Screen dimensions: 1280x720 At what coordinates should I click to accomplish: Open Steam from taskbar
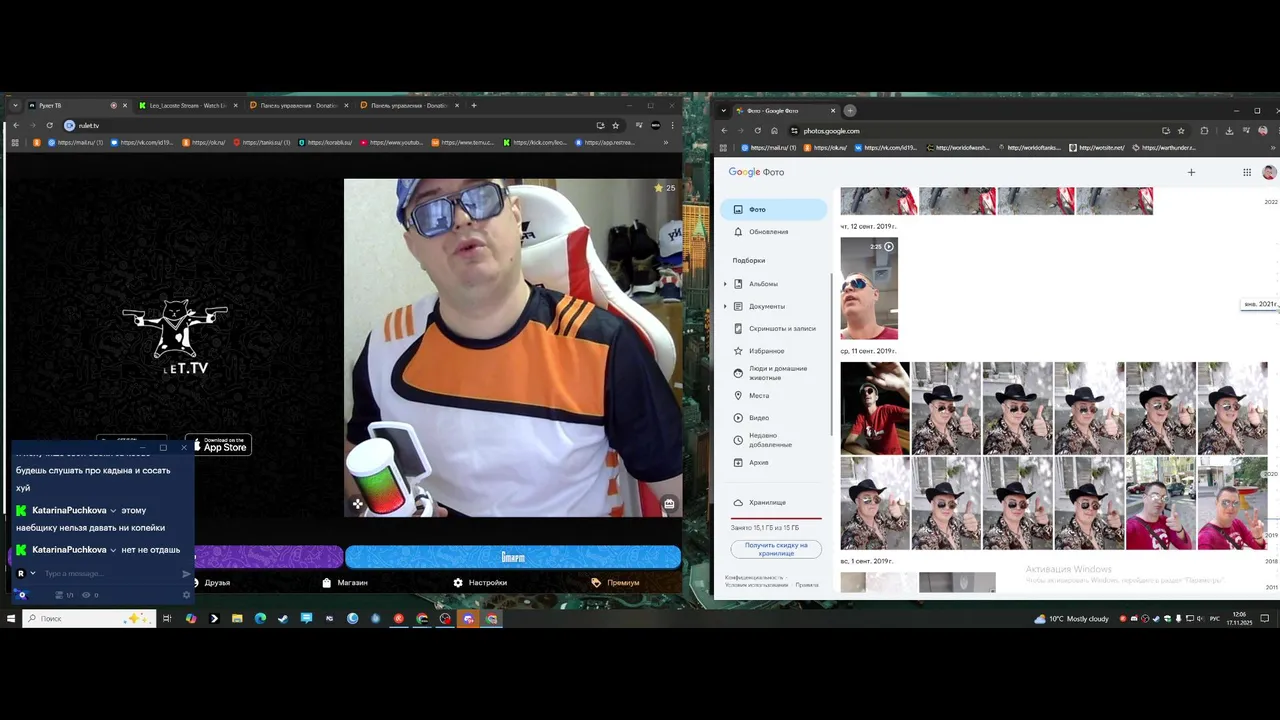pyautogui.click(x=283, y=619)
